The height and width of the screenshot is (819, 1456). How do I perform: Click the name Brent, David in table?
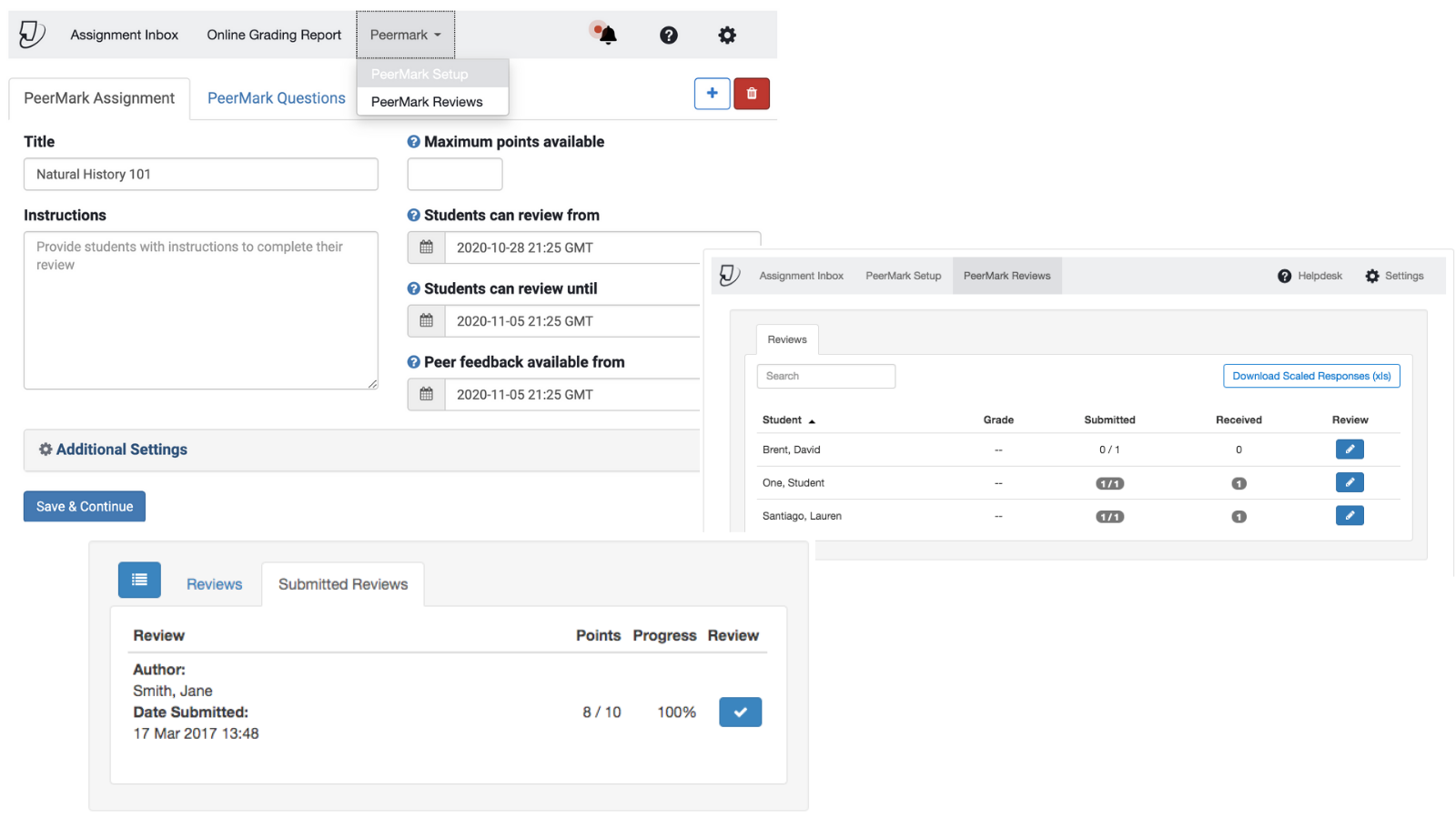(792, 450)
